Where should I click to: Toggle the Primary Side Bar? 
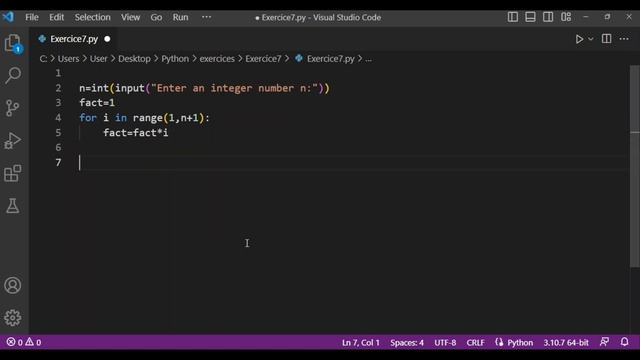[x=513, y=17]
